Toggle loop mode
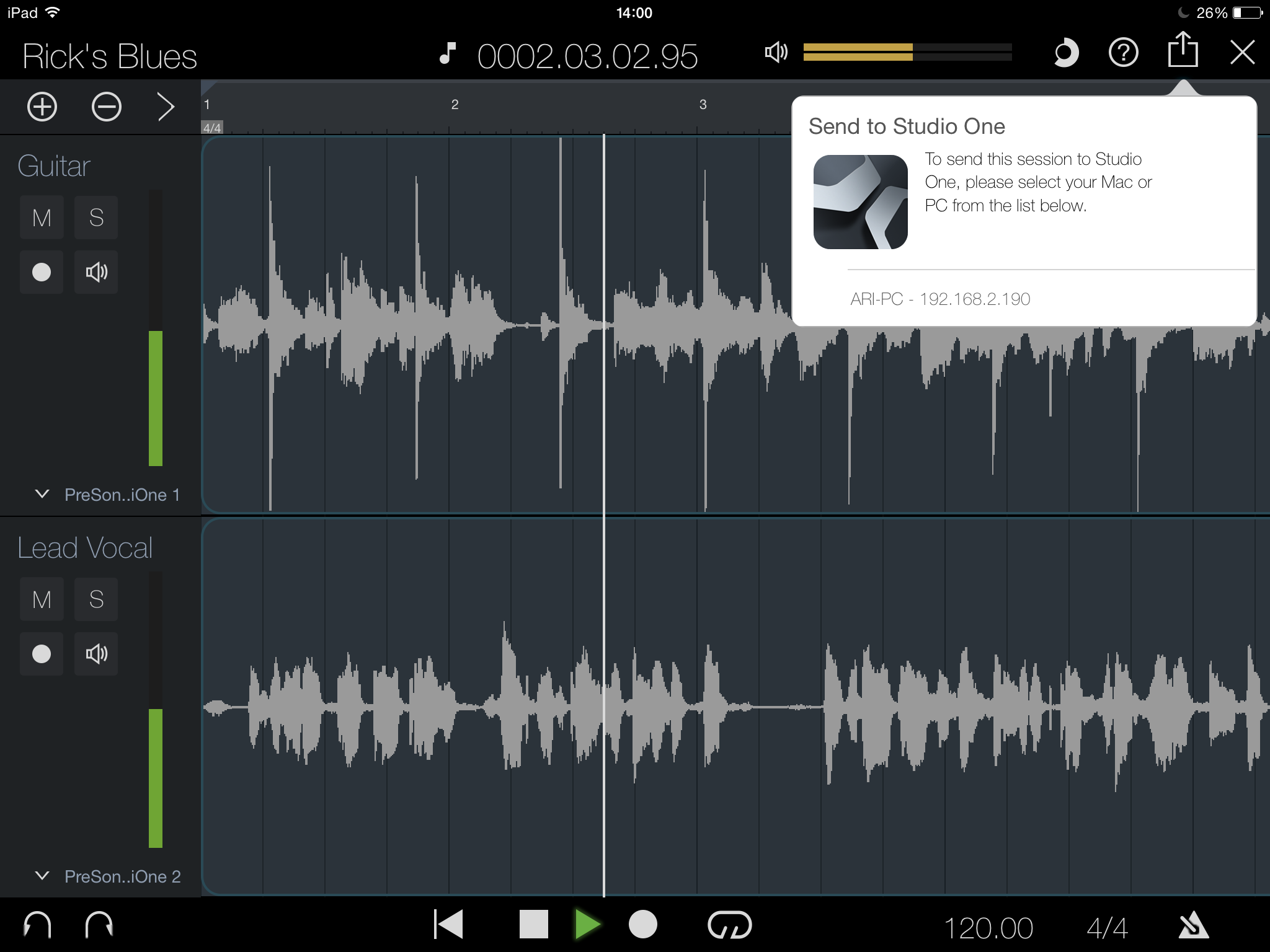Image resolution: width=1270 pixels, height=952 pixels. 730,925
